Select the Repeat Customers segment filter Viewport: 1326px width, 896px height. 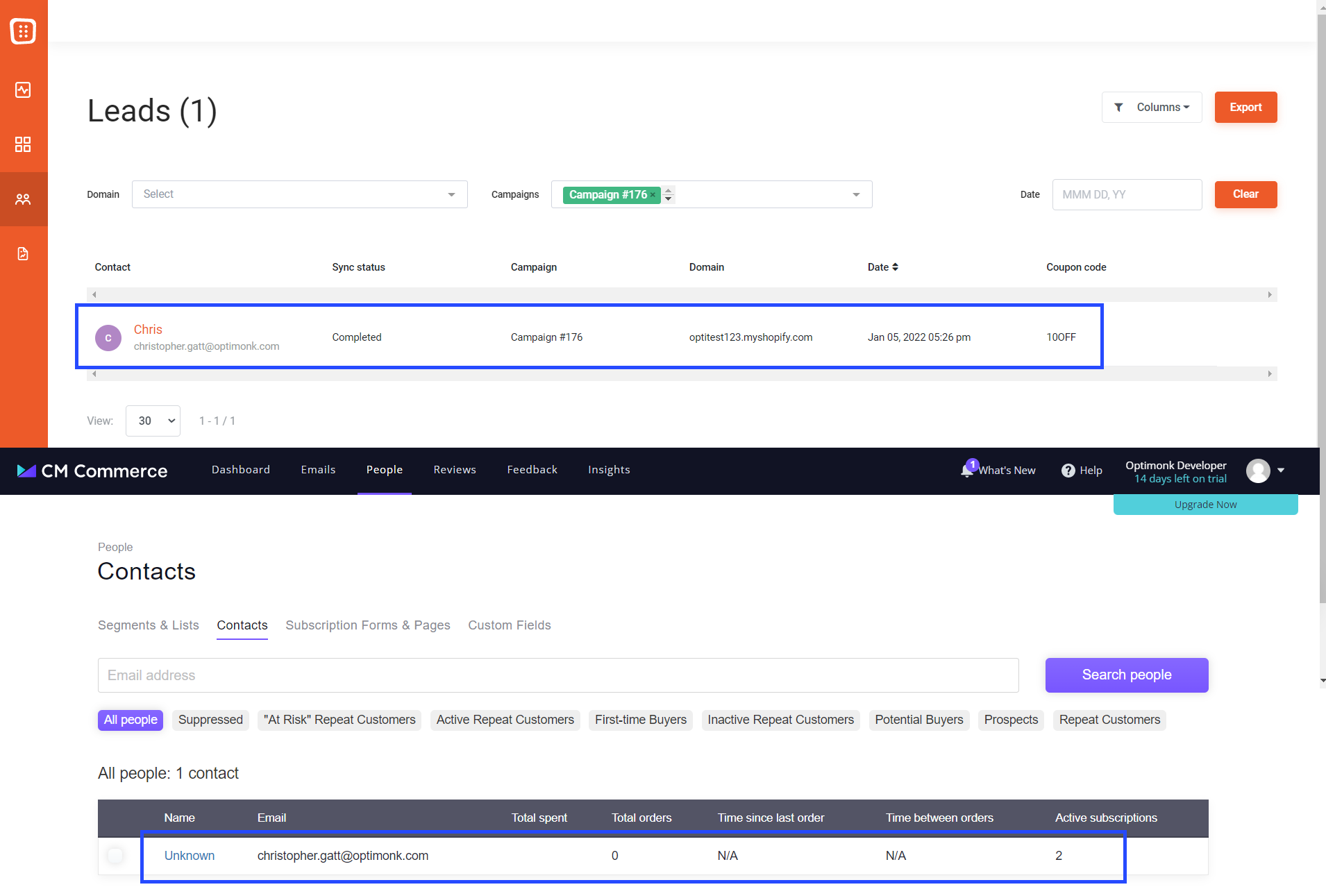click(1109, 720)
